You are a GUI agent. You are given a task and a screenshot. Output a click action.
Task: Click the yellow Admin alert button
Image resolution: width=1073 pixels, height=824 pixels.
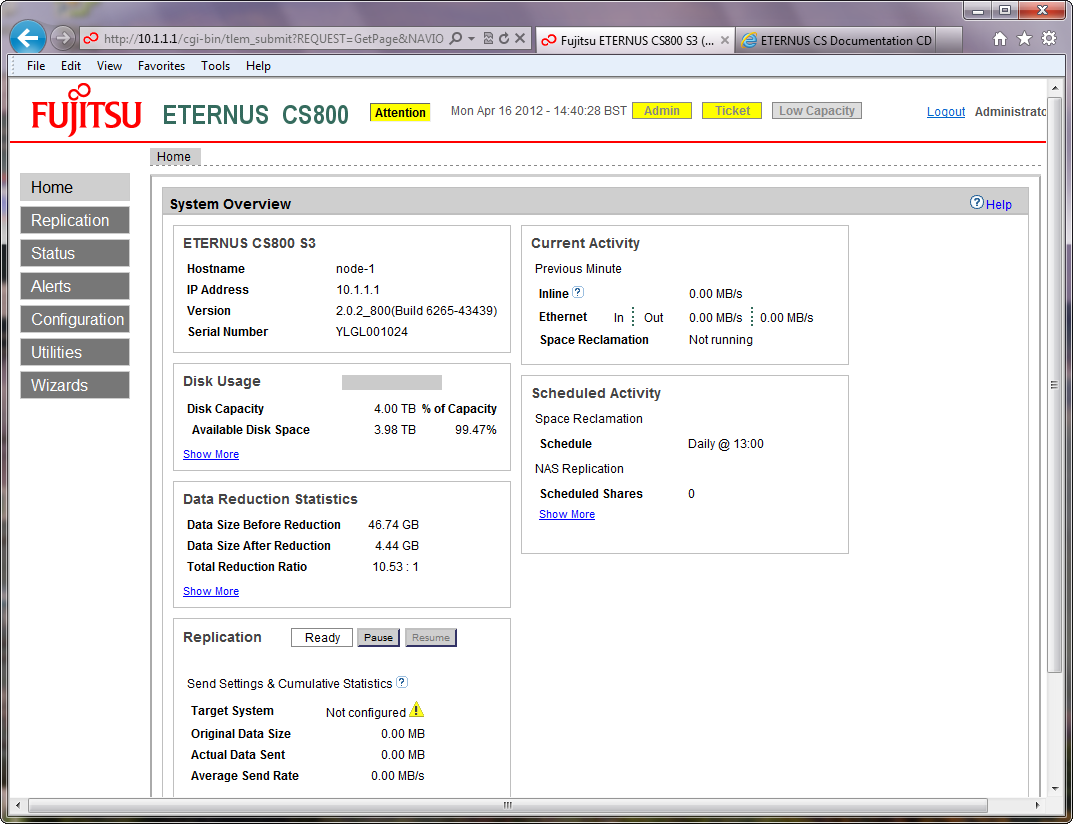[662, 111]
